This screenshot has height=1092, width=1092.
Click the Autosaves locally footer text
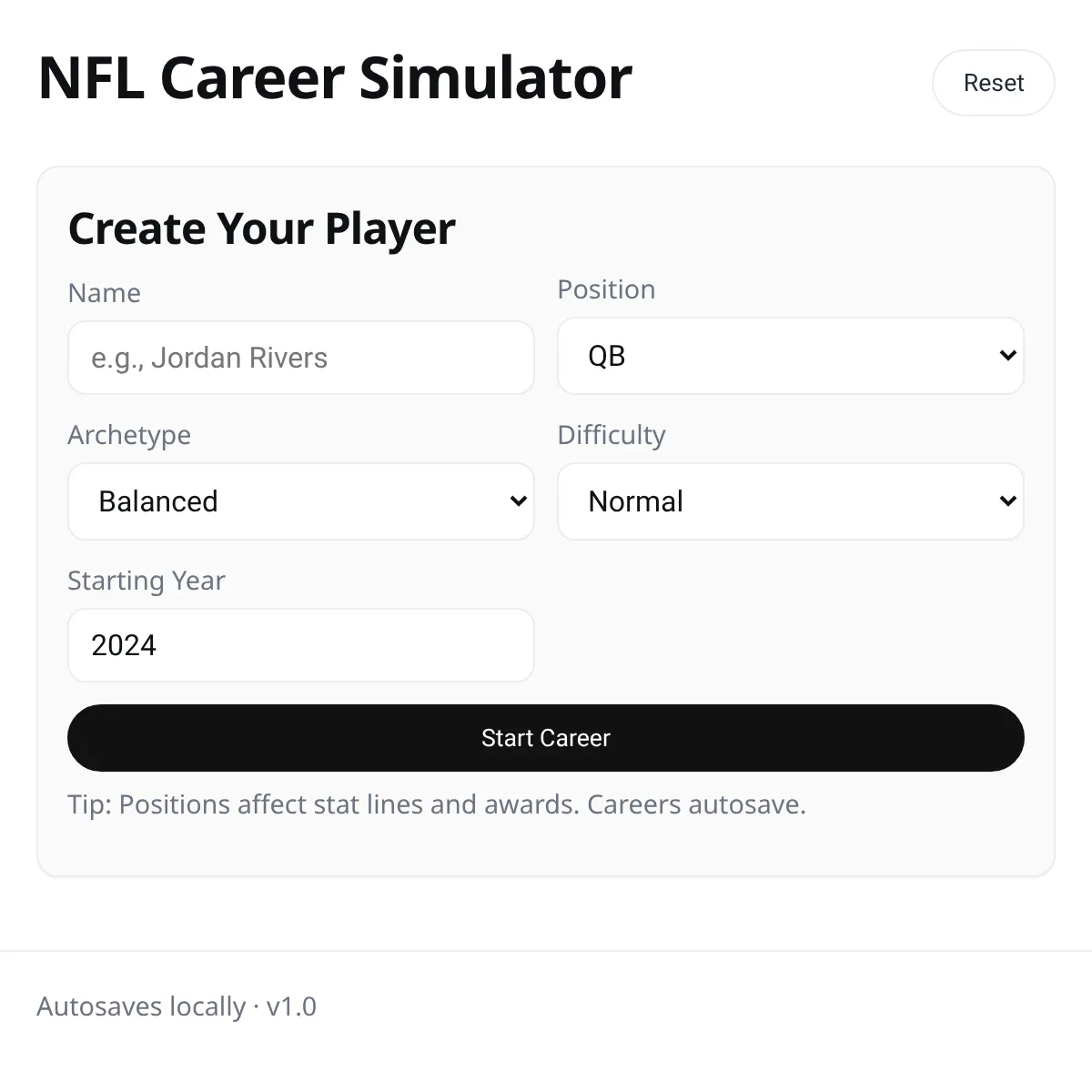coord(141,1006)
